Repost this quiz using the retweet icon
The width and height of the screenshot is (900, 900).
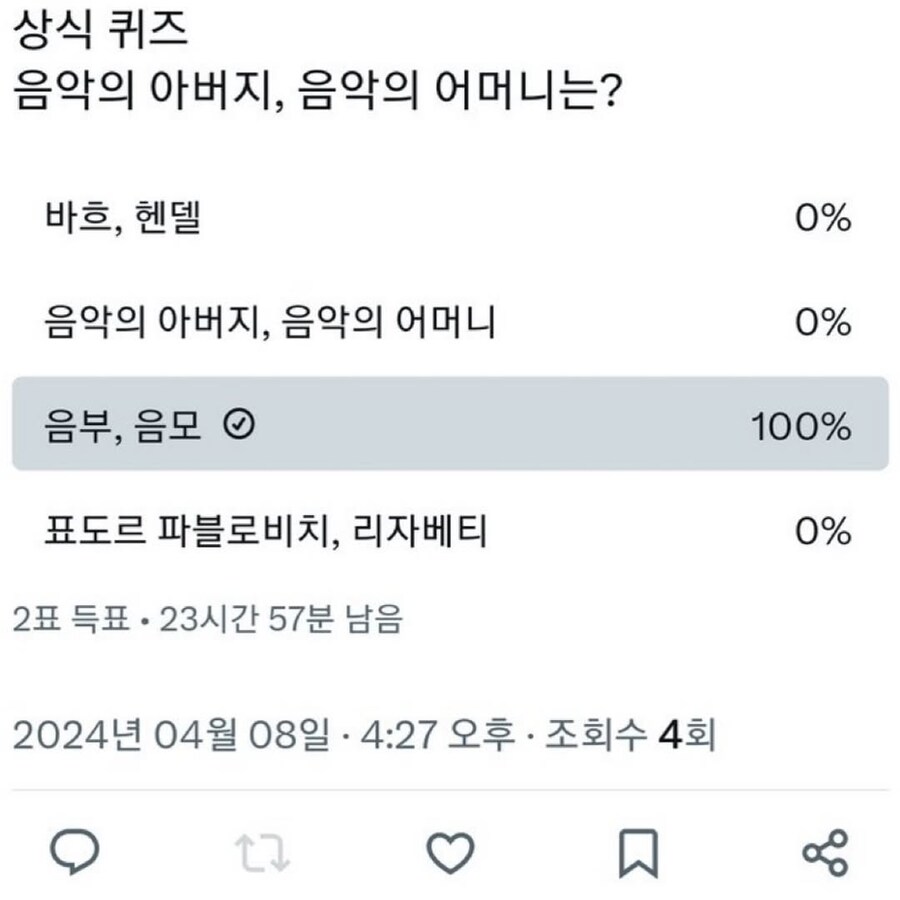tap(259, 852)
